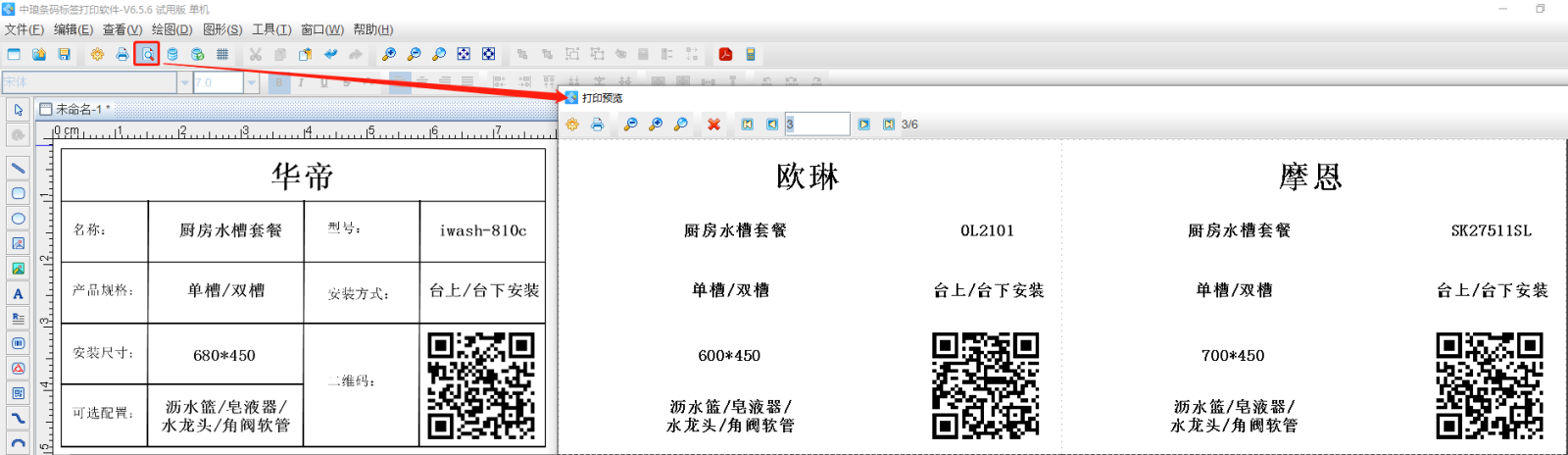This screenshot has height=455, width=1568.
Task: Click the red PDF export icon
Action: click(725, 55)
